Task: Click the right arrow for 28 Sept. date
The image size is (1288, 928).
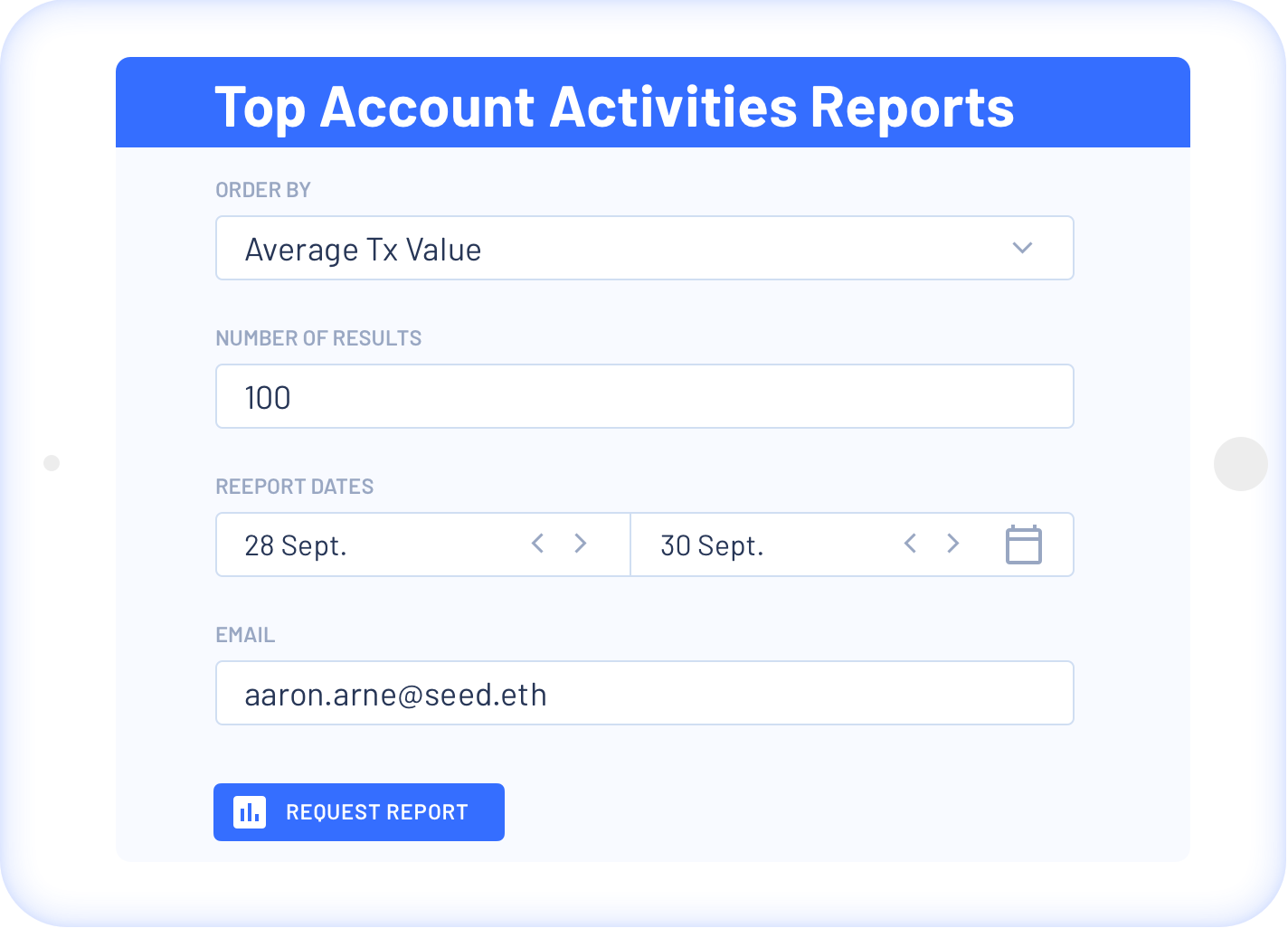Action: coord(581,544)
